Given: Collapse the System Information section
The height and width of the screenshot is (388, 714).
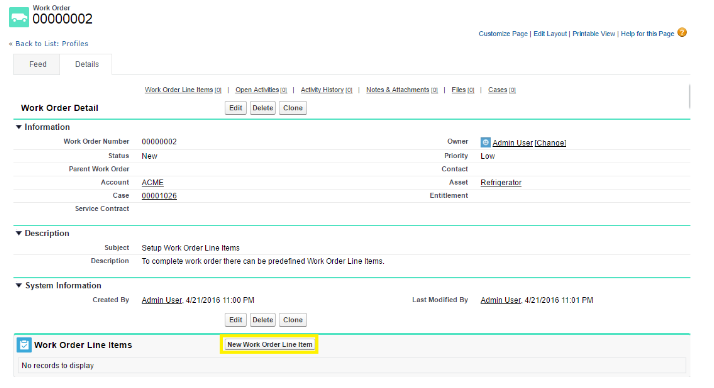Looking at the screenshot, I should pos(19,286).
